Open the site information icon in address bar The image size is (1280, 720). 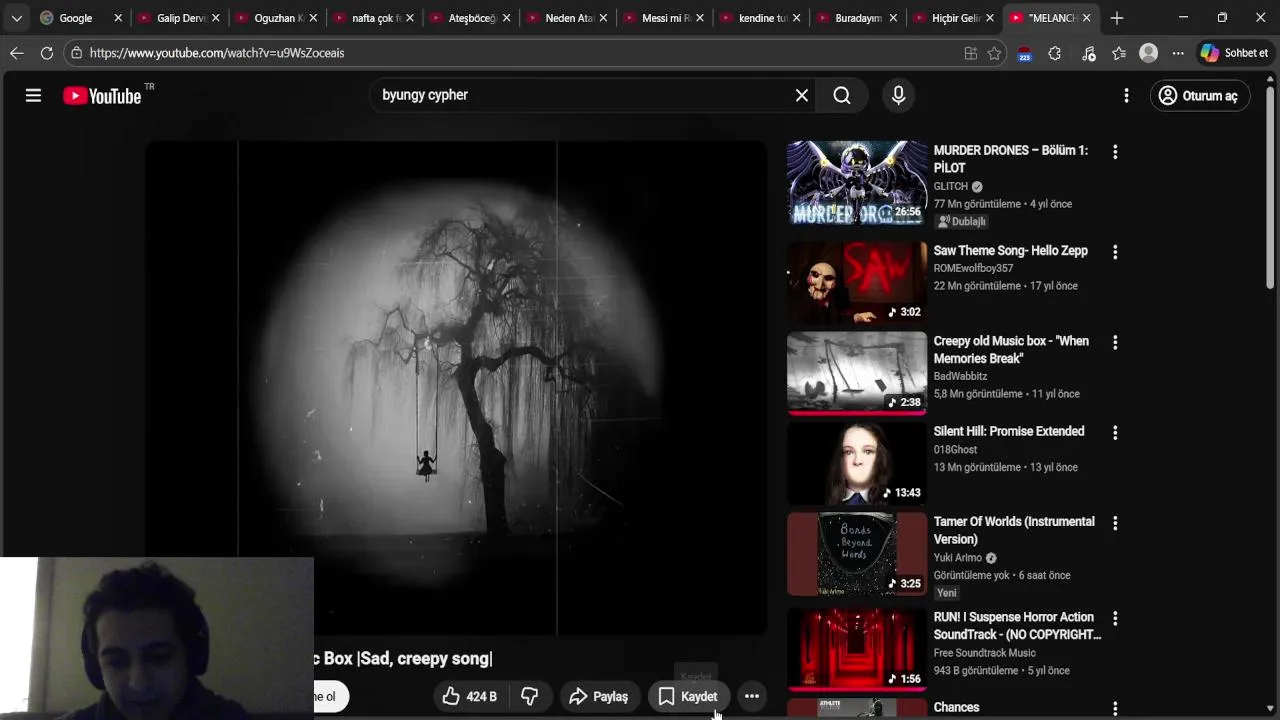[x=76, y=53]
